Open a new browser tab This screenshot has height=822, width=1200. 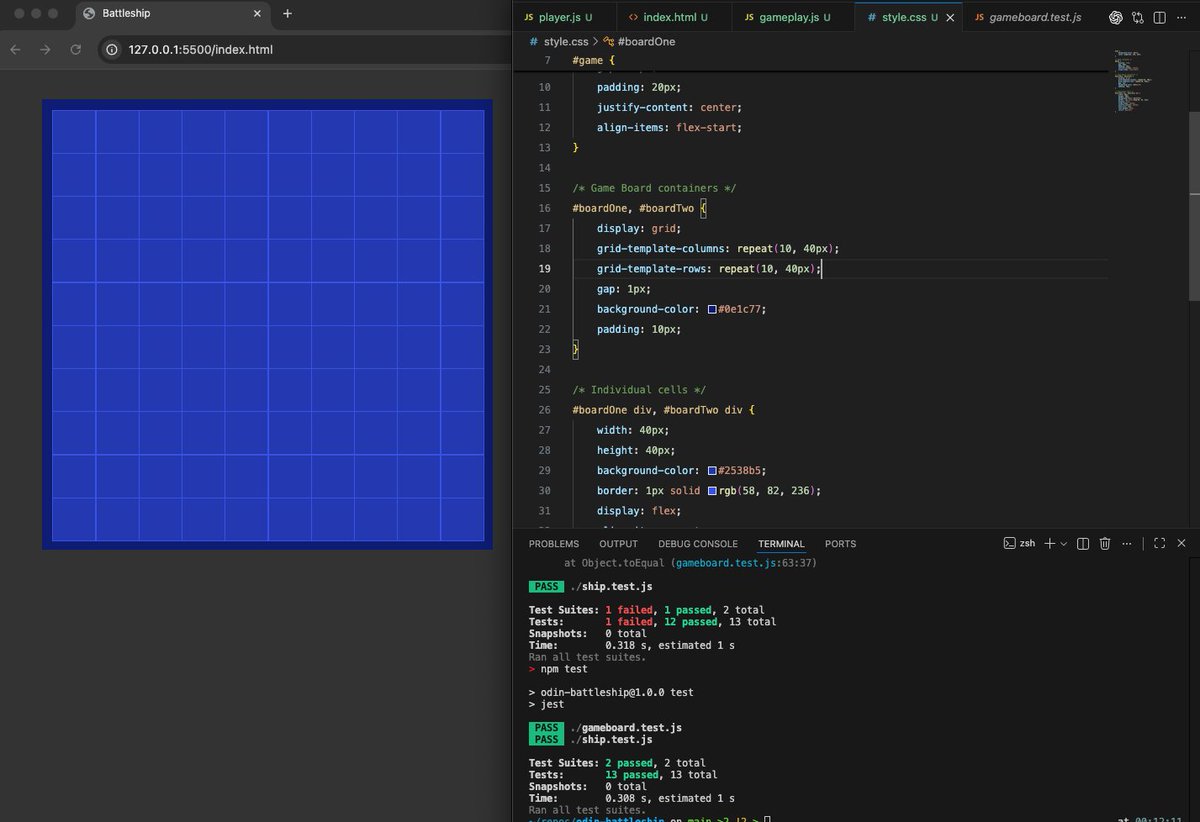click(x=287, y=14)
